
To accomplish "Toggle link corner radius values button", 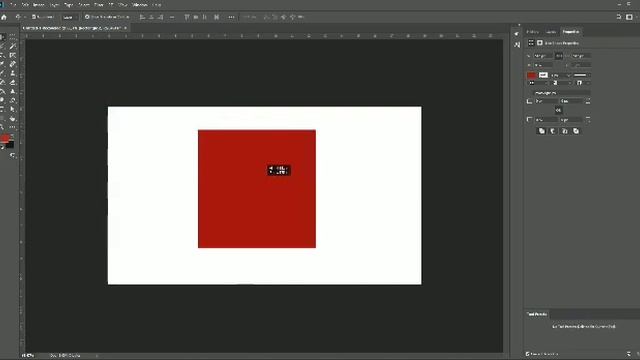I will point(558,110).
